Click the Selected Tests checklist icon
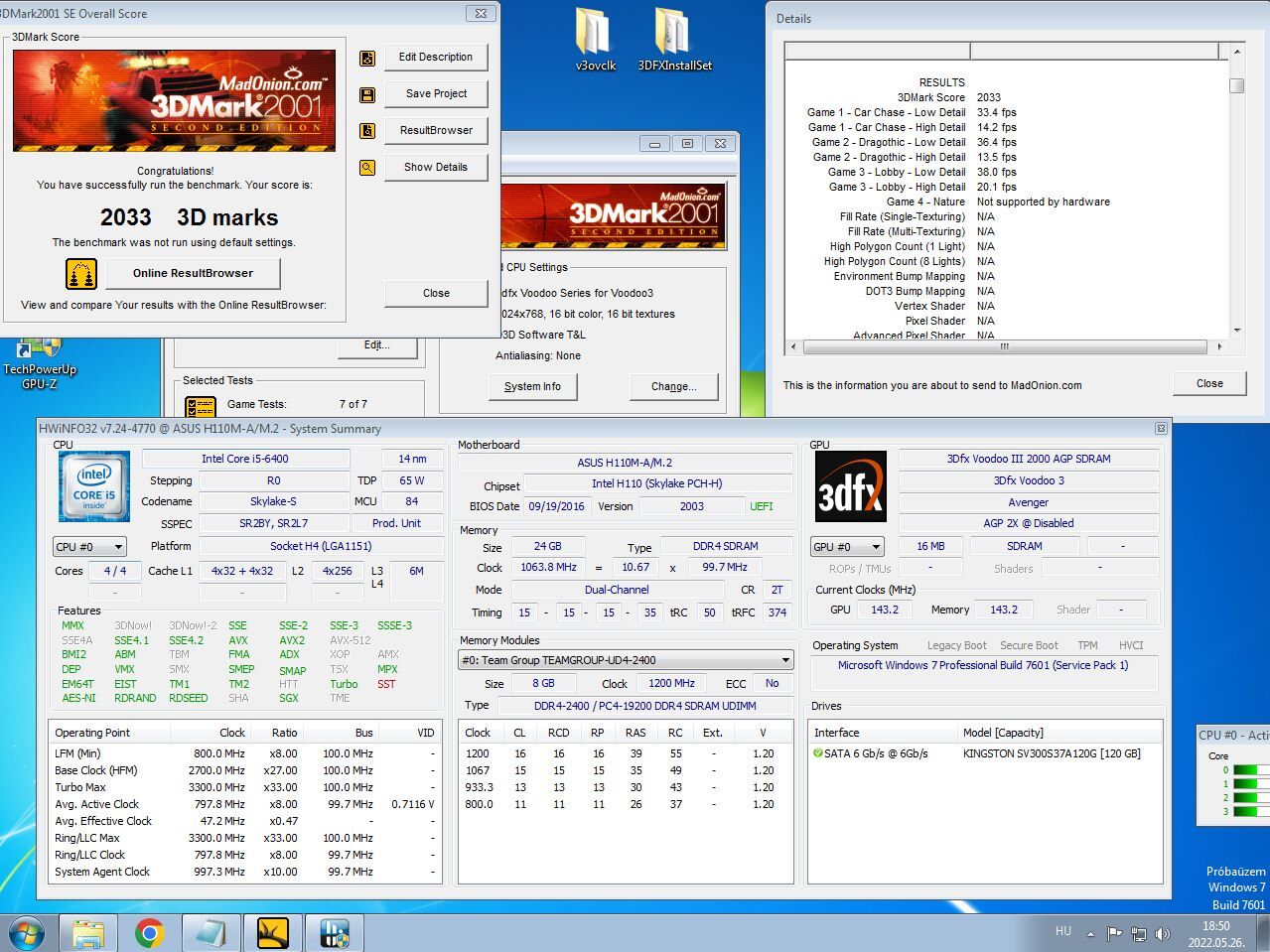 click(x=201, y=406)
